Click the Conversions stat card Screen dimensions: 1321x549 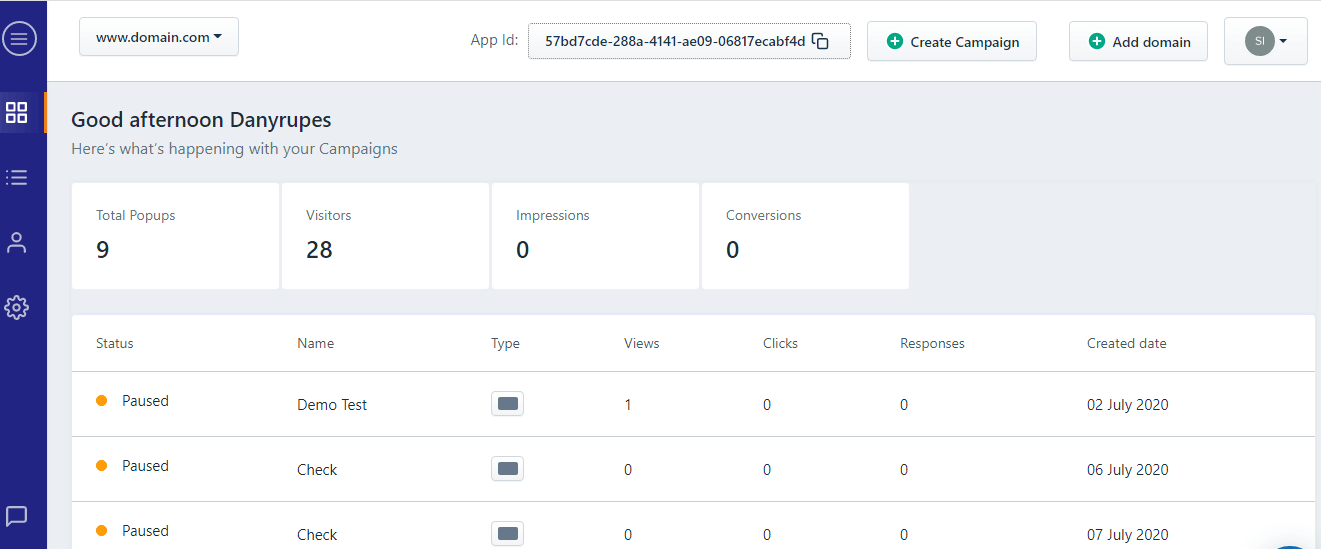pyautogui.click(x=805, y=236)
